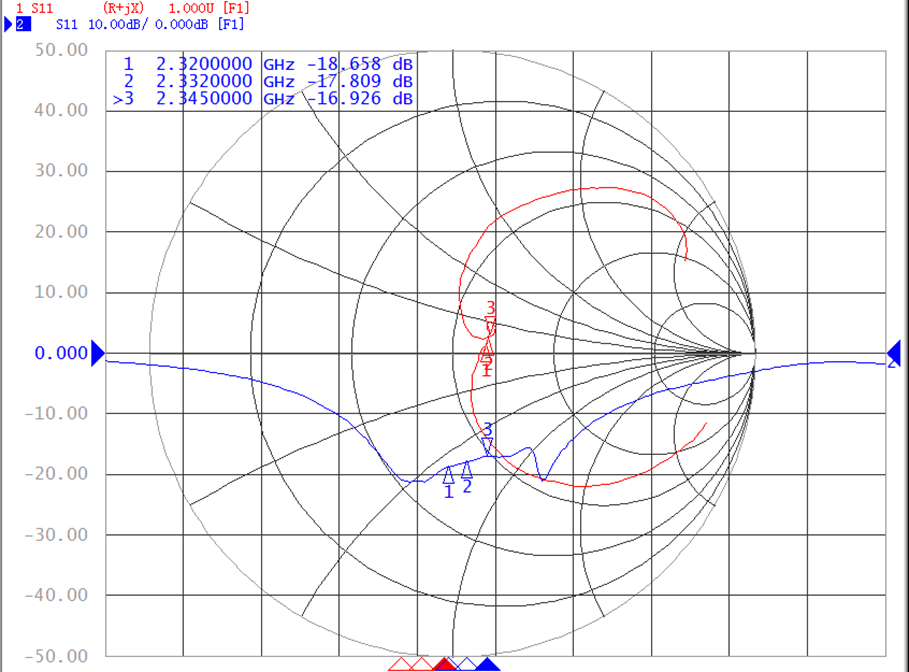Click the 50.00 top scale label

pyautogui.click(x=63, y=50)
